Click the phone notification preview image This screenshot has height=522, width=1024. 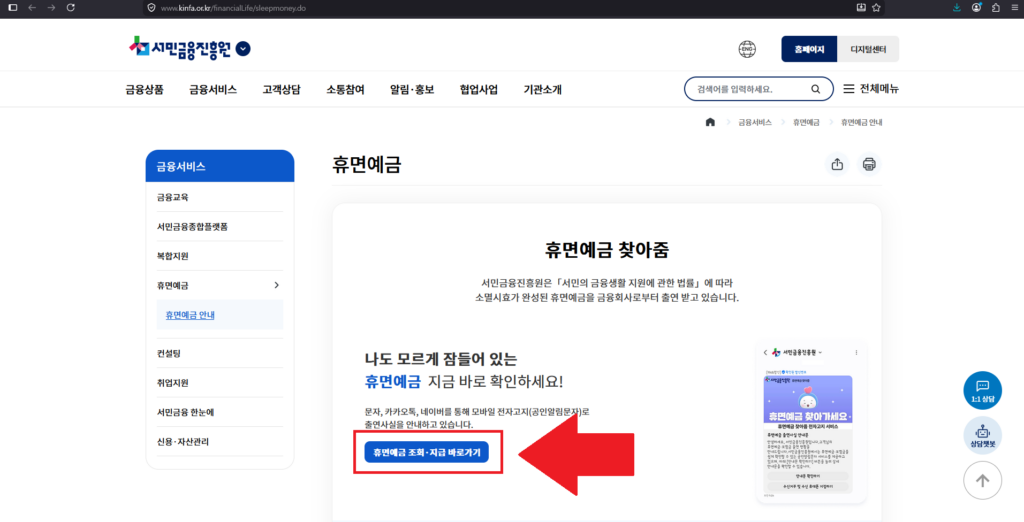[812, 422]
